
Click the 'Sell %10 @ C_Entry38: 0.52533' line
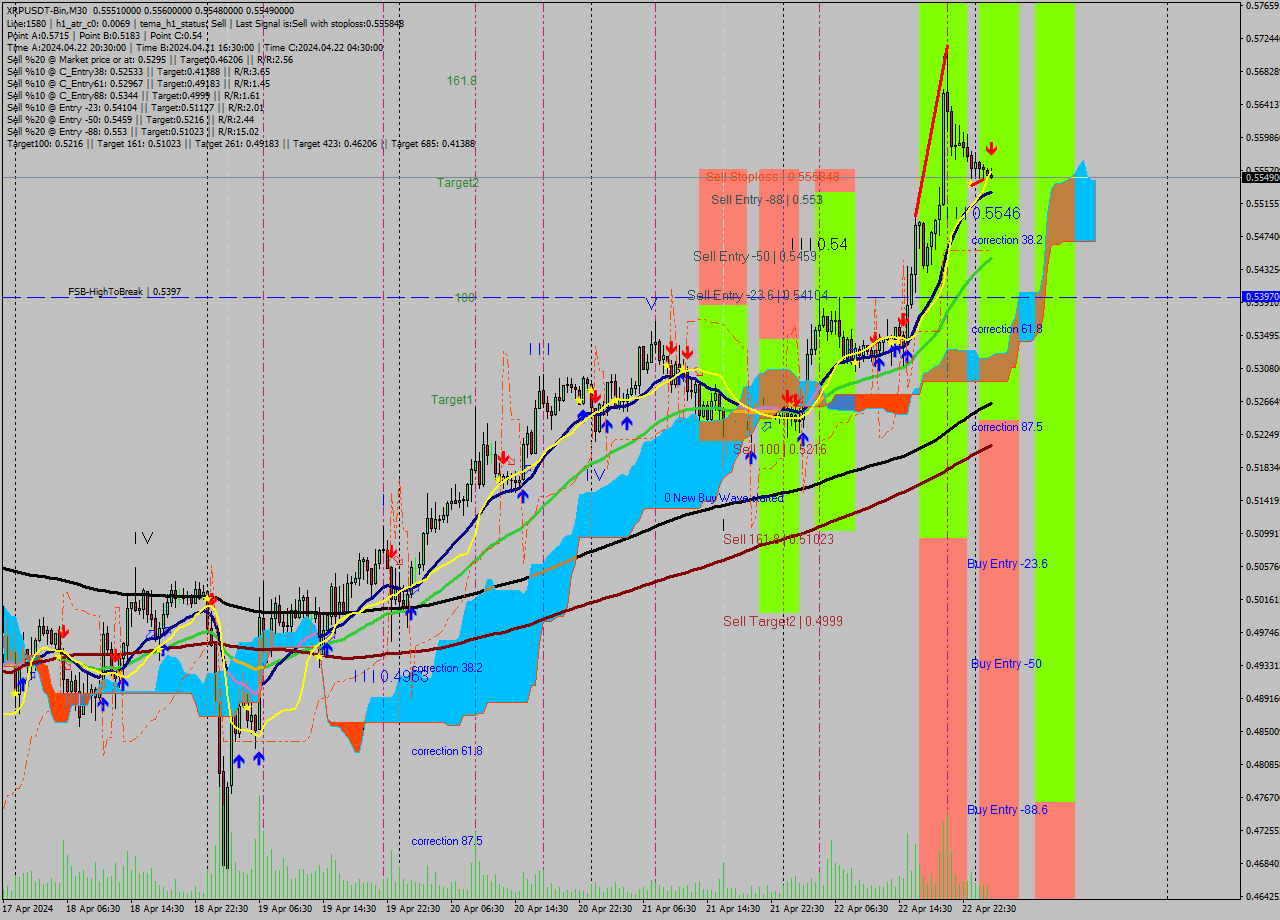(x=137, y=71)
